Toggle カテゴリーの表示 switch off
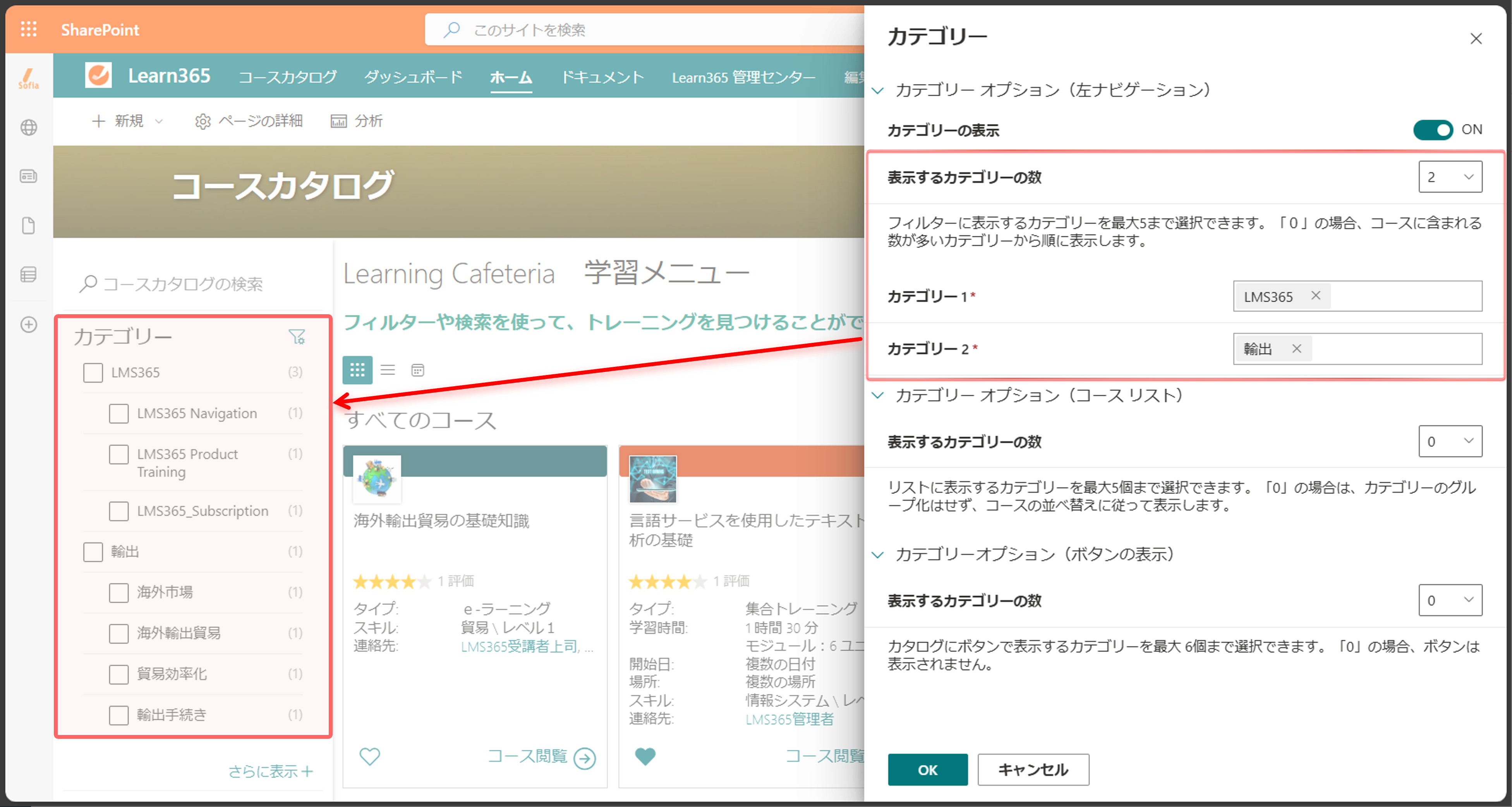Screen dimensions: 1512x807 [x=1433, y=130]
